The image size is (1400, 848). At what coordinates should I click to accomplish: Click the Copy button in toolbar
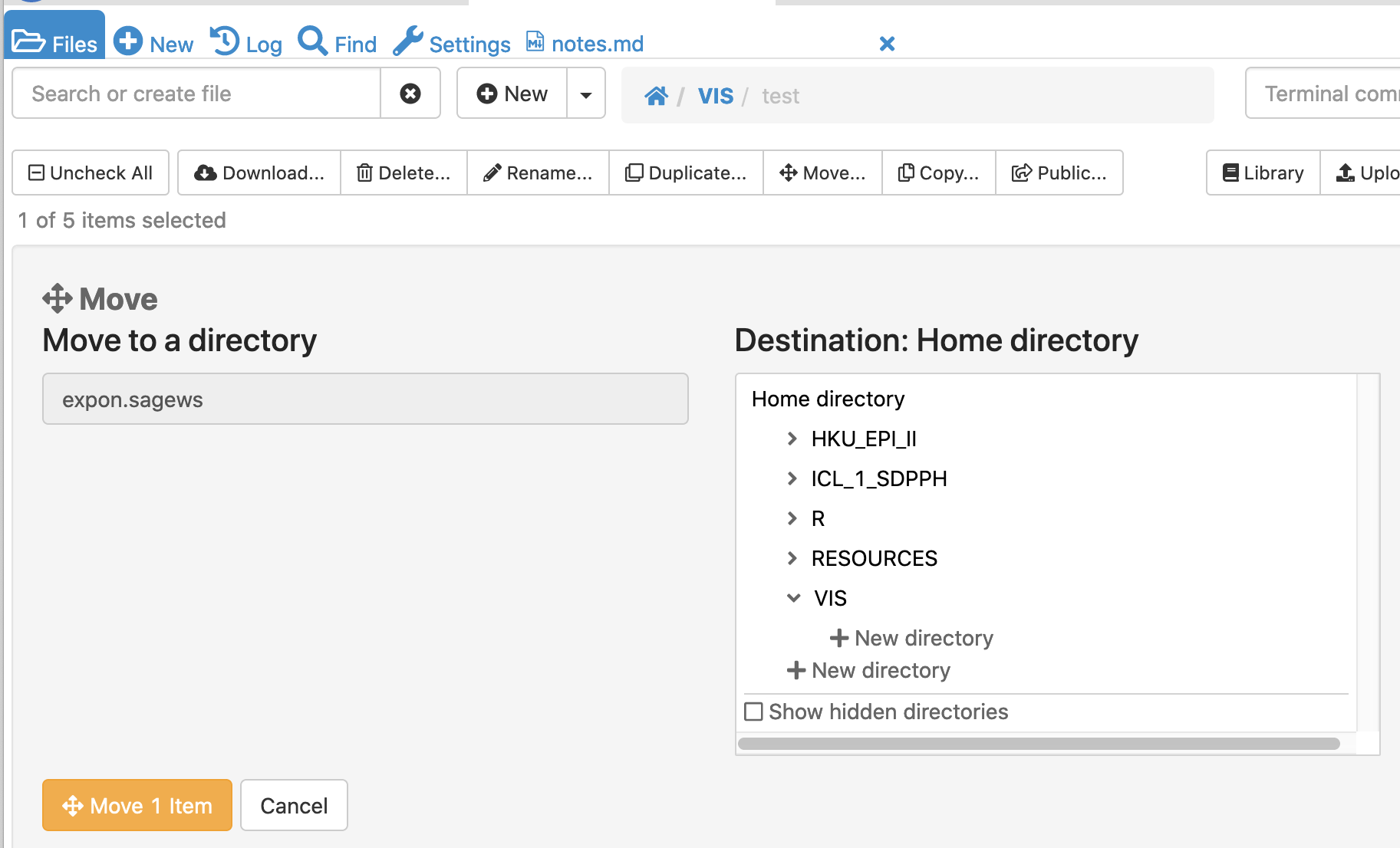click(x=938, y=173)
